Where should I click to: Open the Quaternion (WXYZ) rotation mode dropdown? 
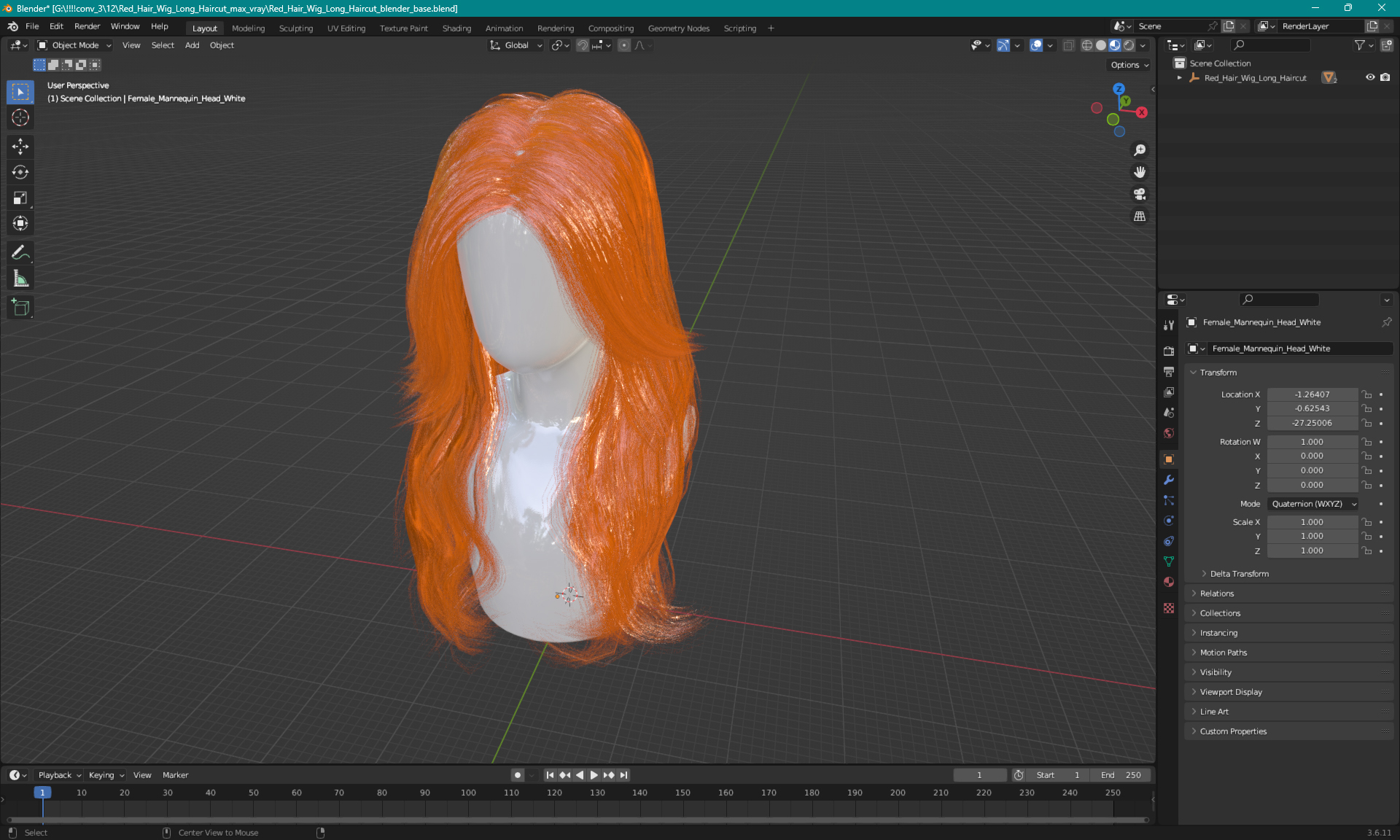pyautogui.click(x=1313, y=504)
